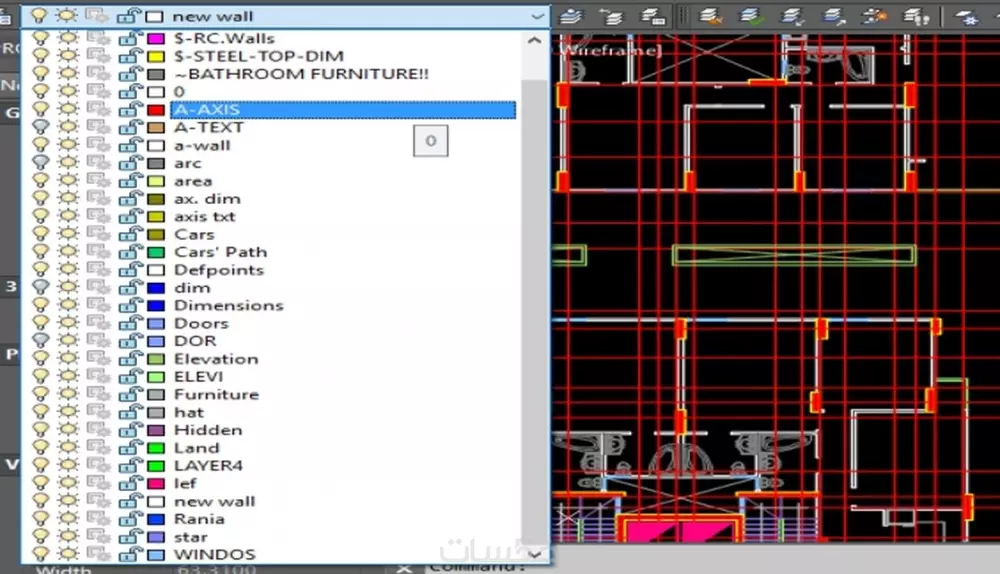Select the new wall layer in the list
This screenshot has height=574, width=1000.
(x=215, y=501)
